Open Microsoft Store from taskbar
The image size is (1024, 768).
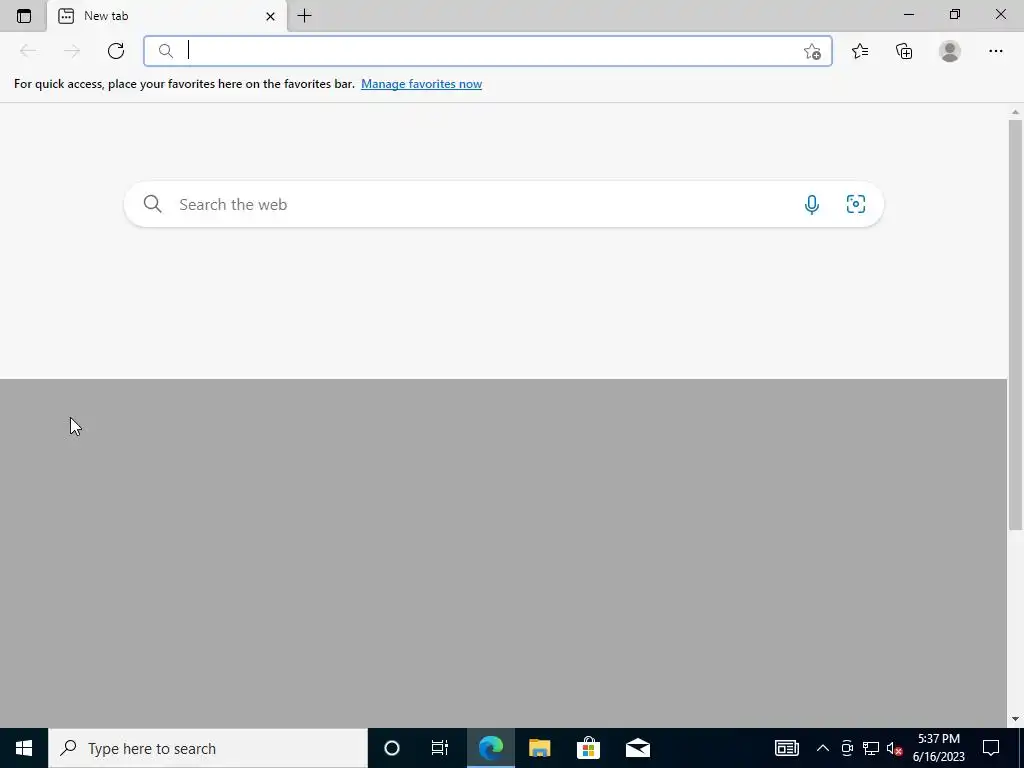click(588, 748)
